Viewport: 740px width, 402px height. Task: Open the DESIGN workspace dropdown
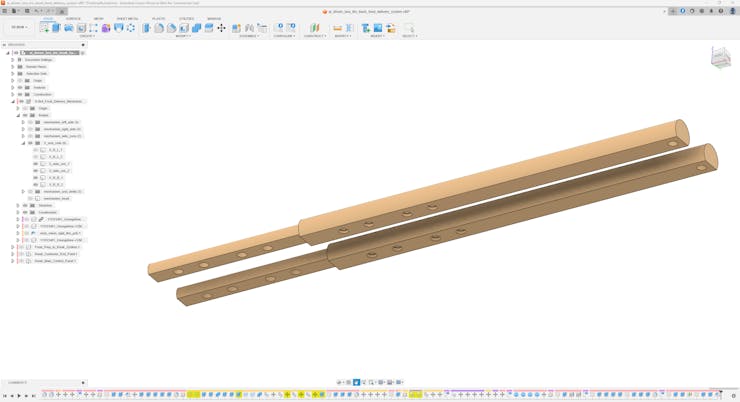coord(19,27)
